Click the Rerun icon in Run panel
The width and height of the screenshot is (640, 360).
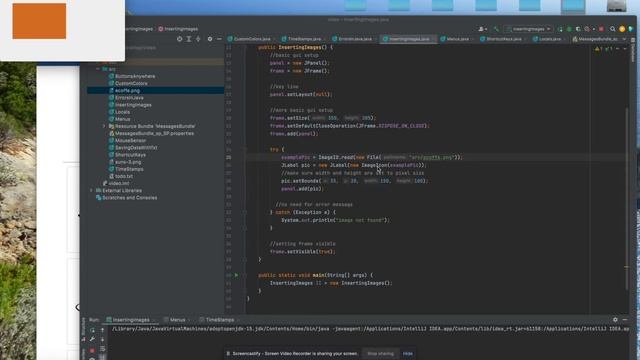click(x=92, y=330)
